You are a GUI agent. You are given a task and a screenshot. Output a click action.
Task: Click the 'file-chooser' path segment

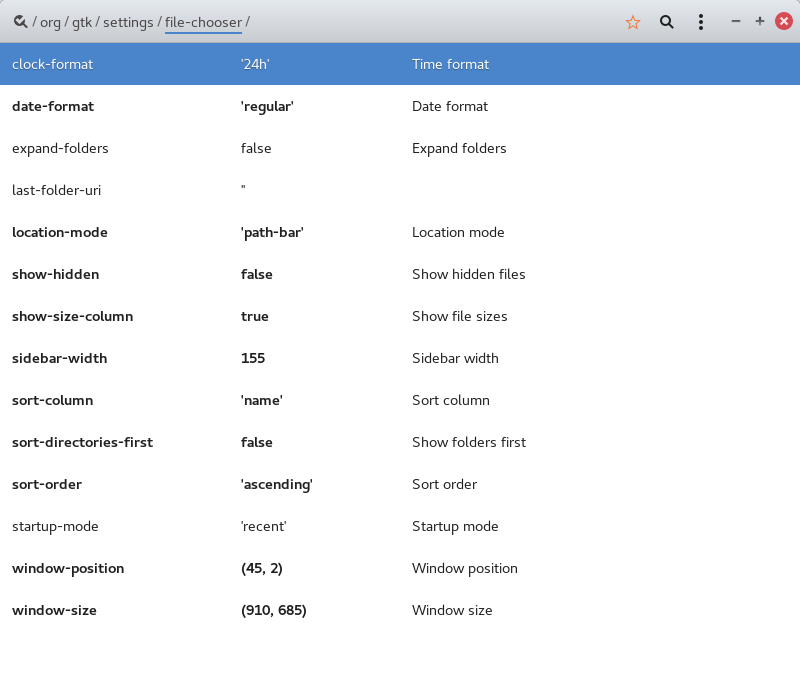tap(203, 21)
